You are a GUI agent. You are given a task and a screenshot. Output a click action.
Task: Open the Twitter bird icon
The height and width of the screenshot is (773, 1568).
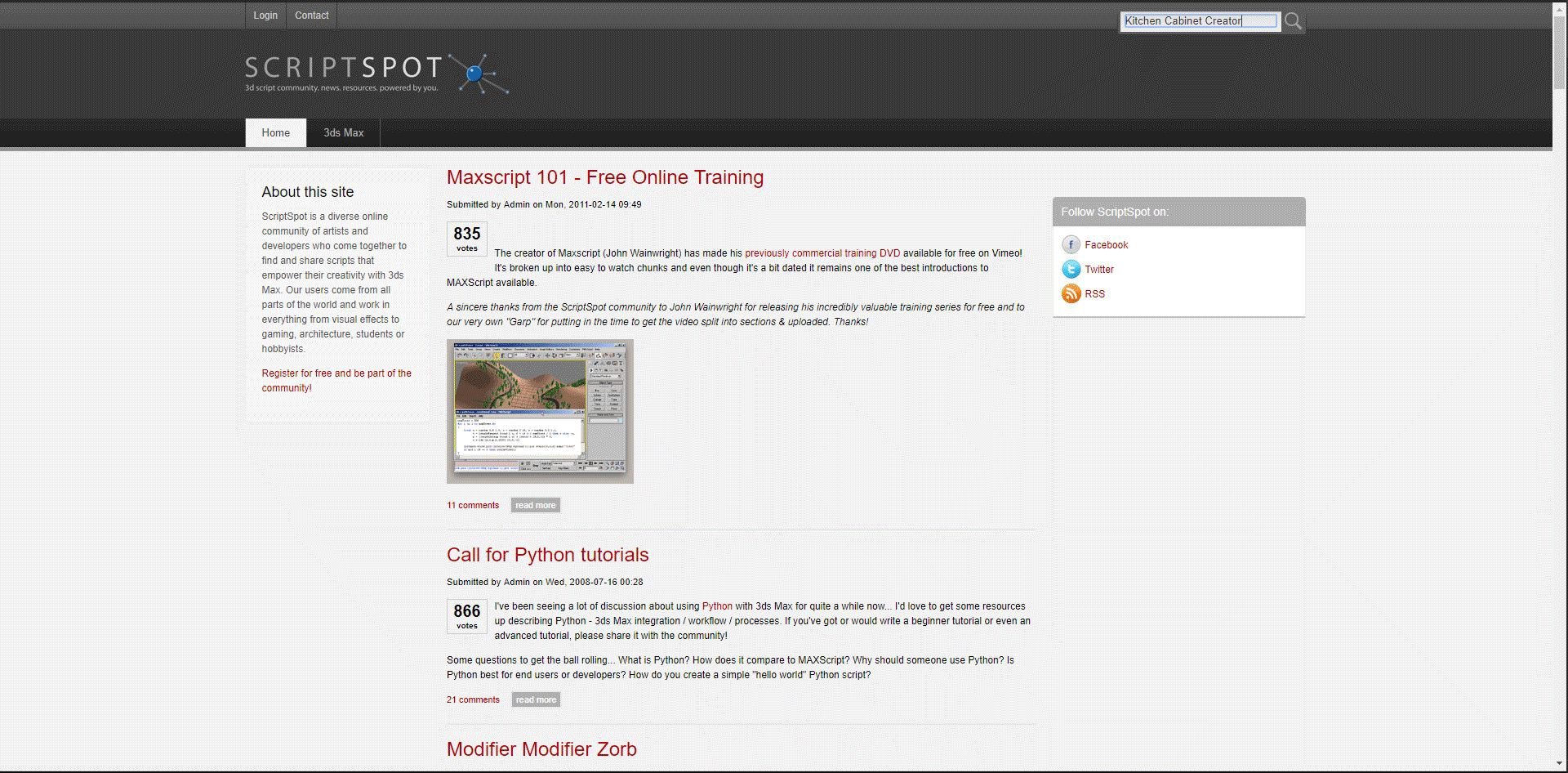coord(1071,270)
